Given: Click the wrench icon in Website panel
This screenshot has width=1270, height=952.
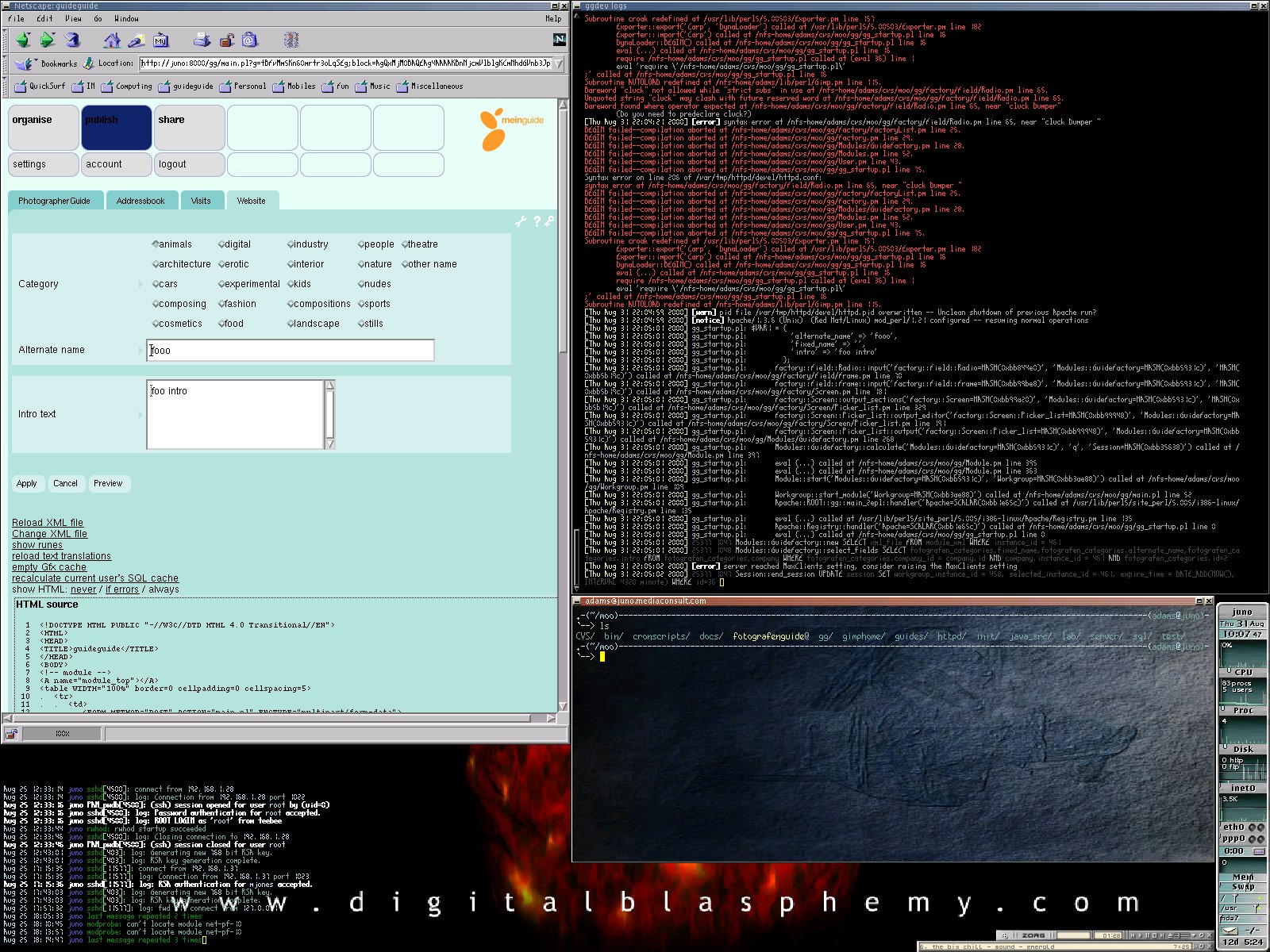Looking at the screenshot, I should pos(521,222).
